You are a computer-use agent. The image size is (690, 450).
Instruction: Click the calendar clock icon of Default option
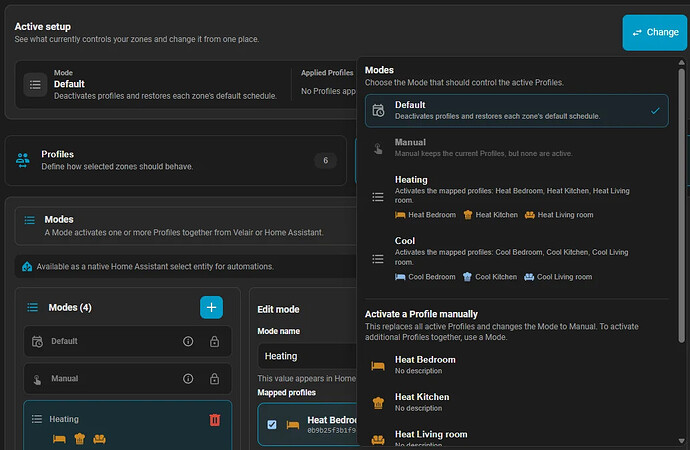pos(378,110)
